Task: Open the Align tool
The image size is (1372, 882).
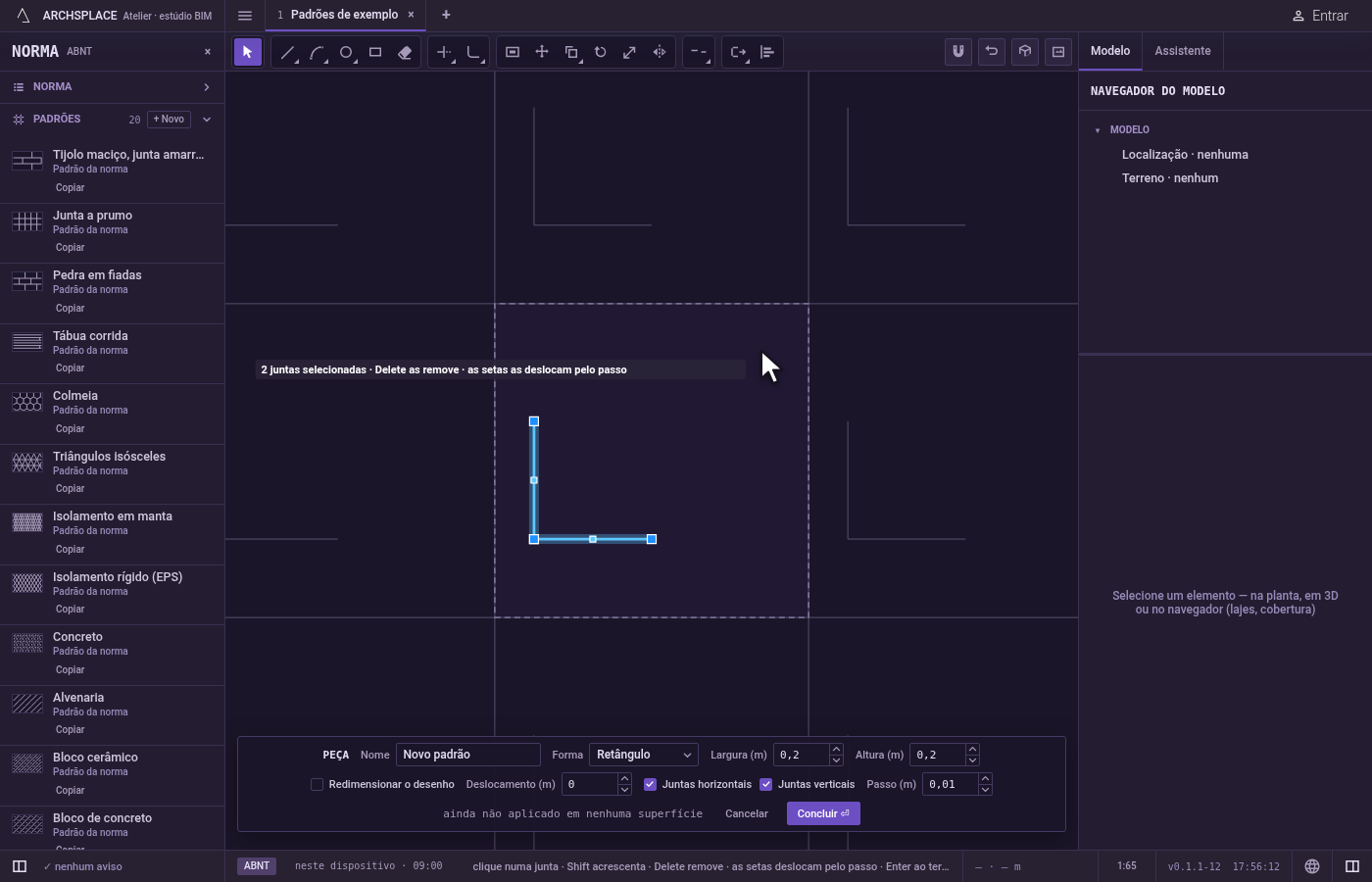Action: [x=767, y=52]
